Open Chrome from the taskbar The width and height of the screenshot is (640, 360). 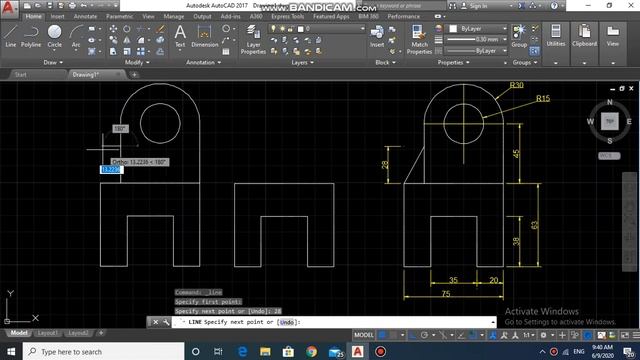click(311, 351)
